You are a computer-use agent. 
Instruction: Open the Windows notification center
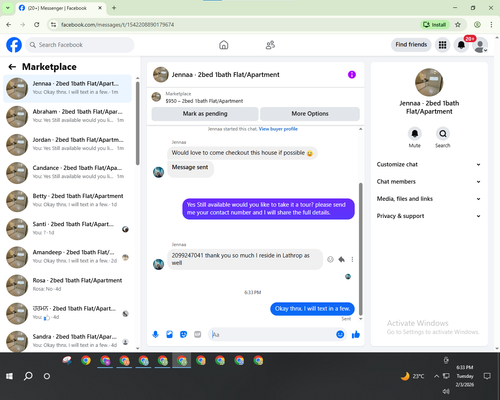click(x=487, y=376)
